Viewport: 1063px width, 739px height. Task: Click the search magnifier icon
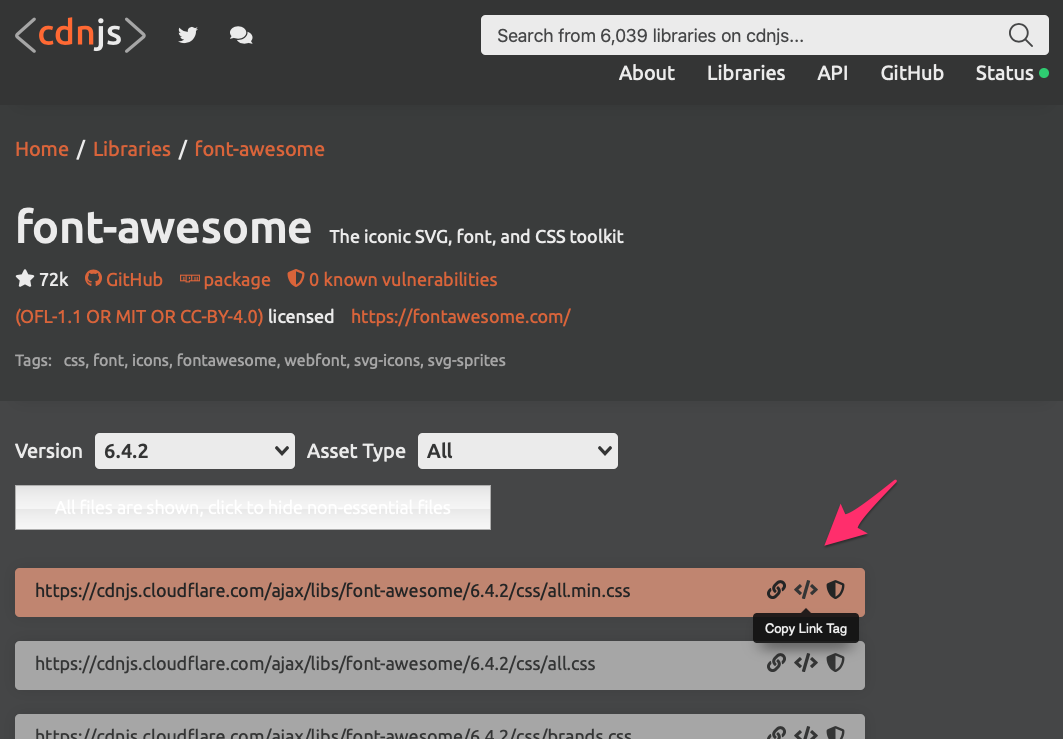point(1020,35)
